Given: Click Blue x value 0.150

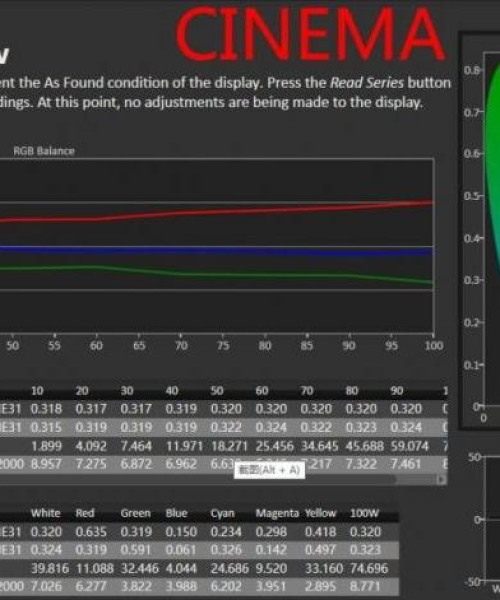Looking at the screenshot, I should tap(181, 532).
